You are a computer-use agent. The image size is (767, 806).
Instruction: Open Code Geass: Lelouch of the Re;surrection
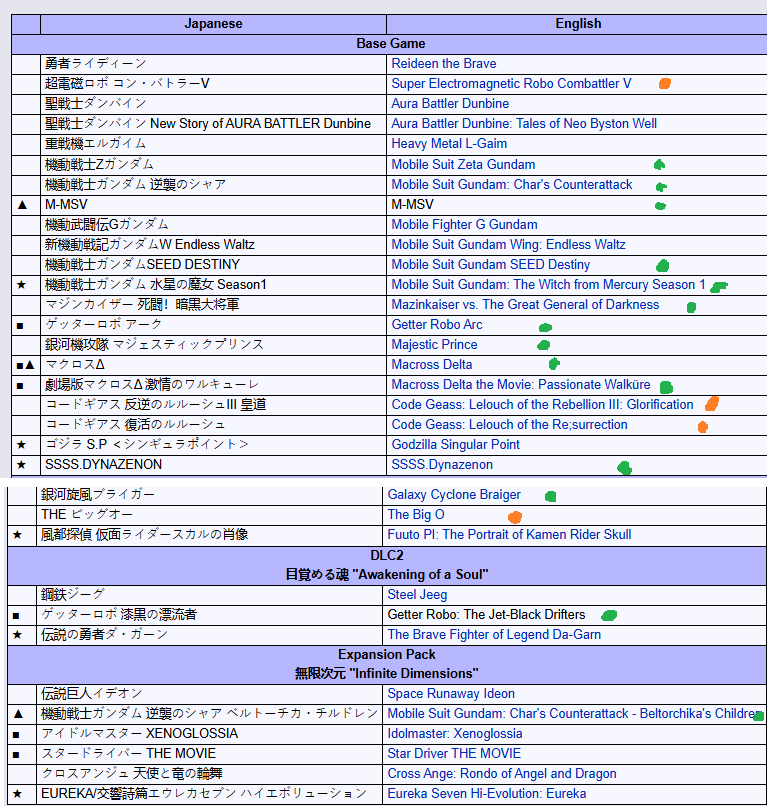click(509, 425)
